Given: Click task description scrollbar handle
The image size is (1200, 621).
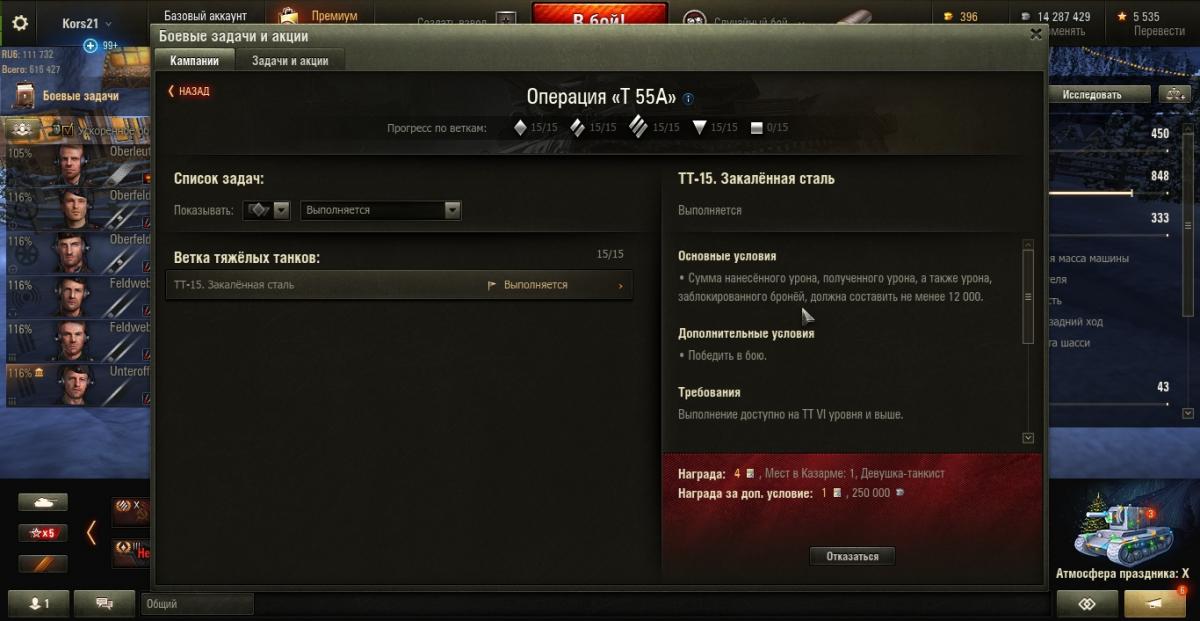Looking at the screenshot, I should [1028, 297].
